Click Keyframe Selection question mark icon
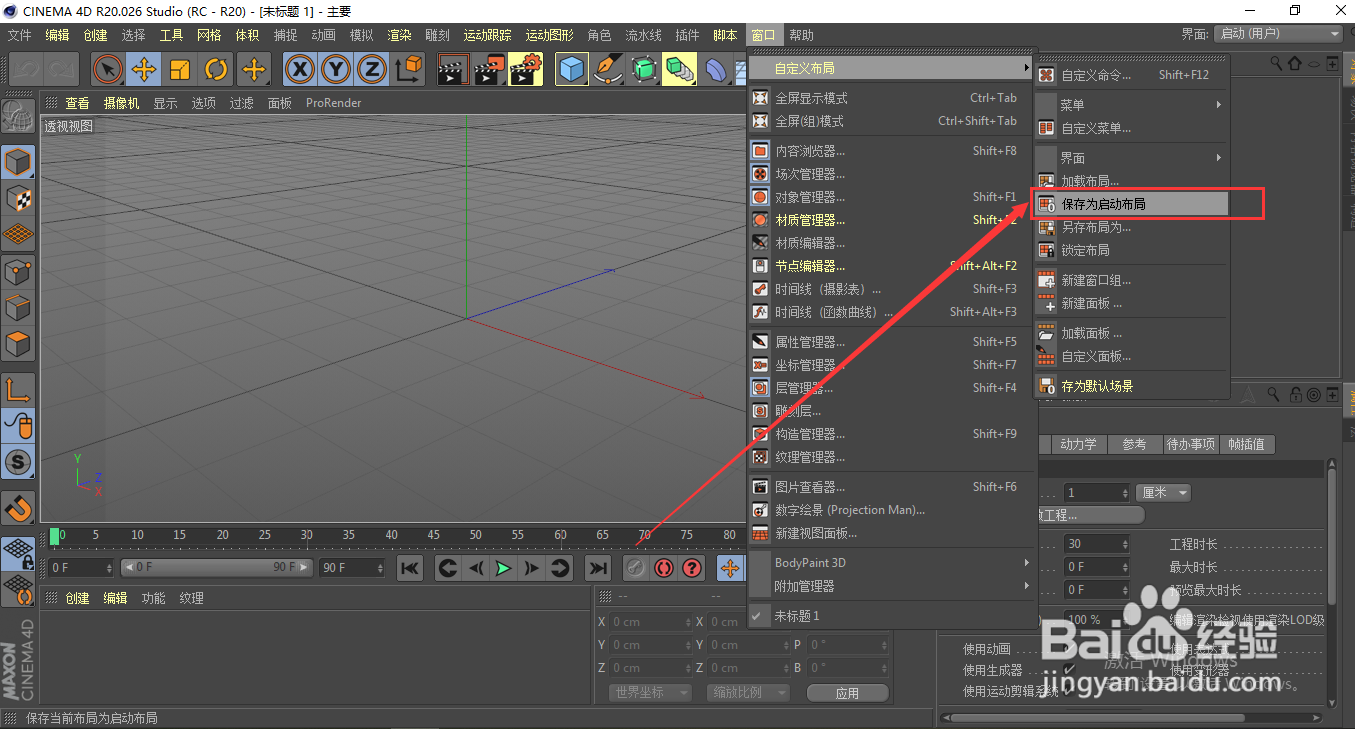 [x=692, y=568]
